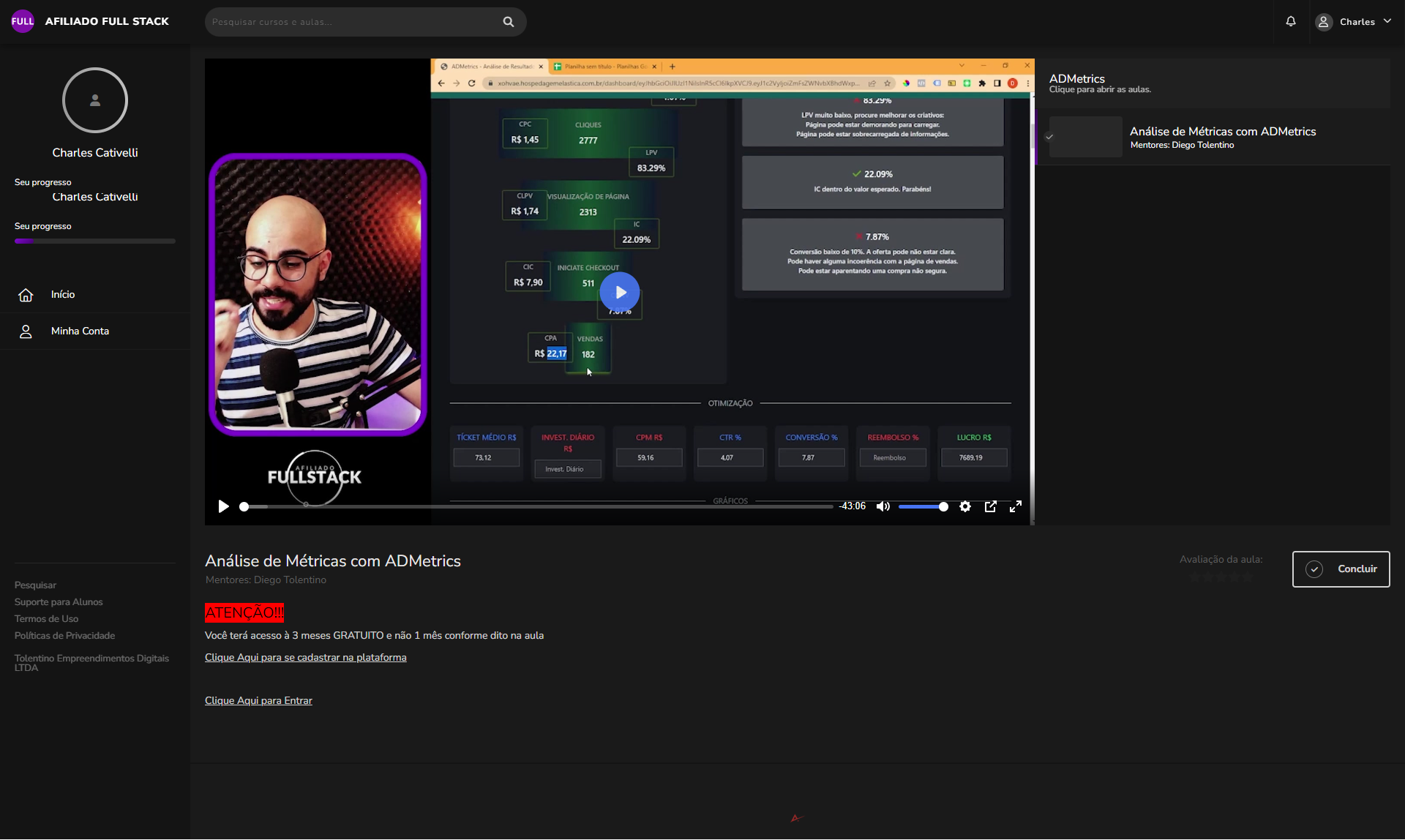Image resolution: width=1405 pixels, height=840 pixels.
Task: Mark lesson complete with Concluir button
Action: tap(1341, 569)
